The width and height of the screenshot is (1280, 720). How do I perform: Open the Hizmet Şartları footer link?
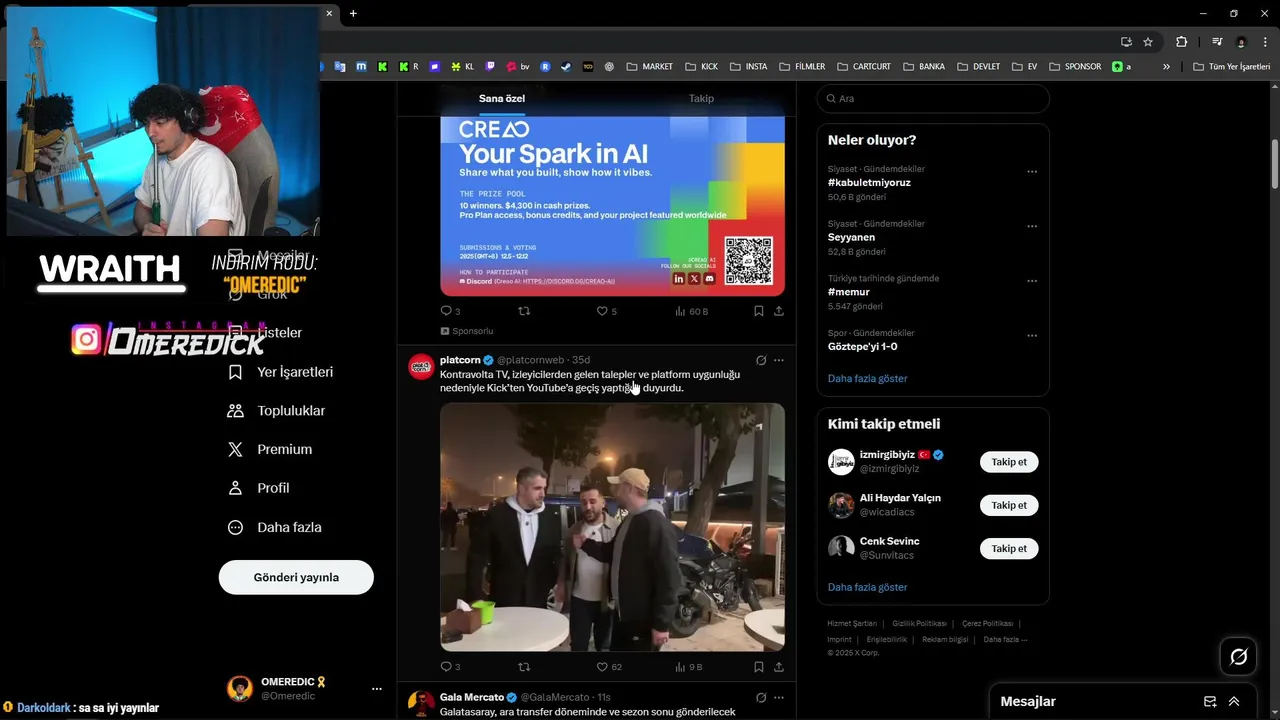tap(852, 624)
